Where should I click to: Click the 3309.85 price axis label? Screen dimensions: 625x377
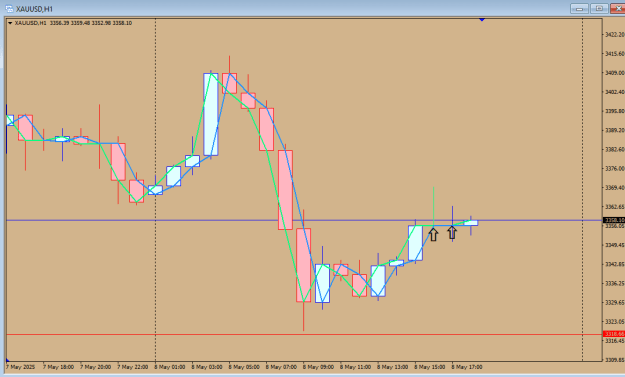615,360
